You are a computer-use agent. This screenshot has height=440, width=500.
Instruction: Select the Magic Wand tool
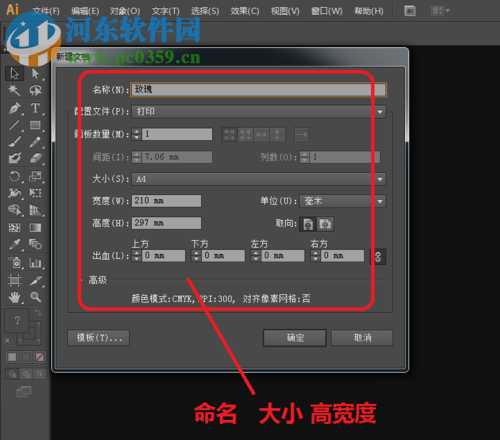coord(14,91)
